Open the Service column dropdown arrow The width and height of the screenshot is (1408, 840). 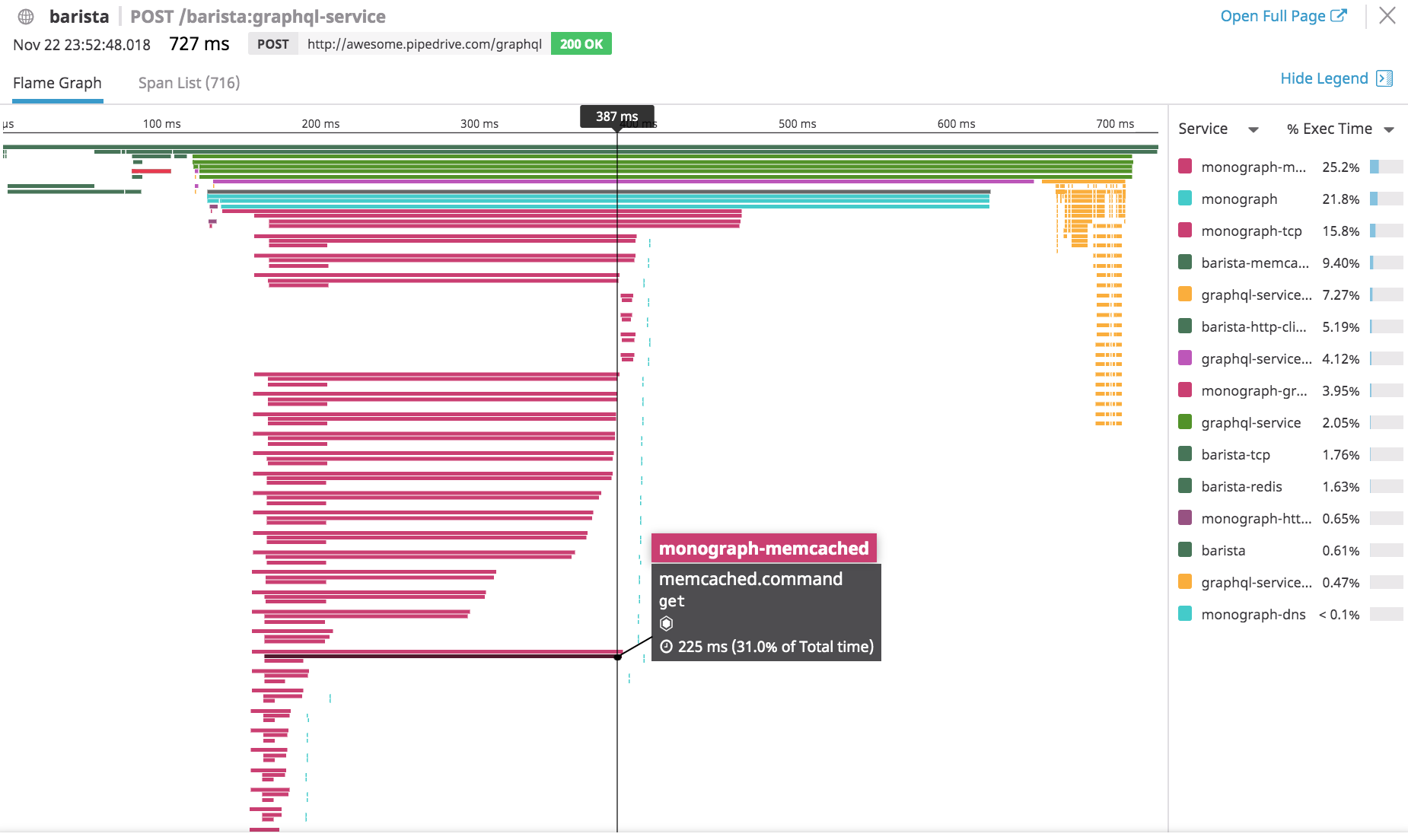click(1253, 129)
